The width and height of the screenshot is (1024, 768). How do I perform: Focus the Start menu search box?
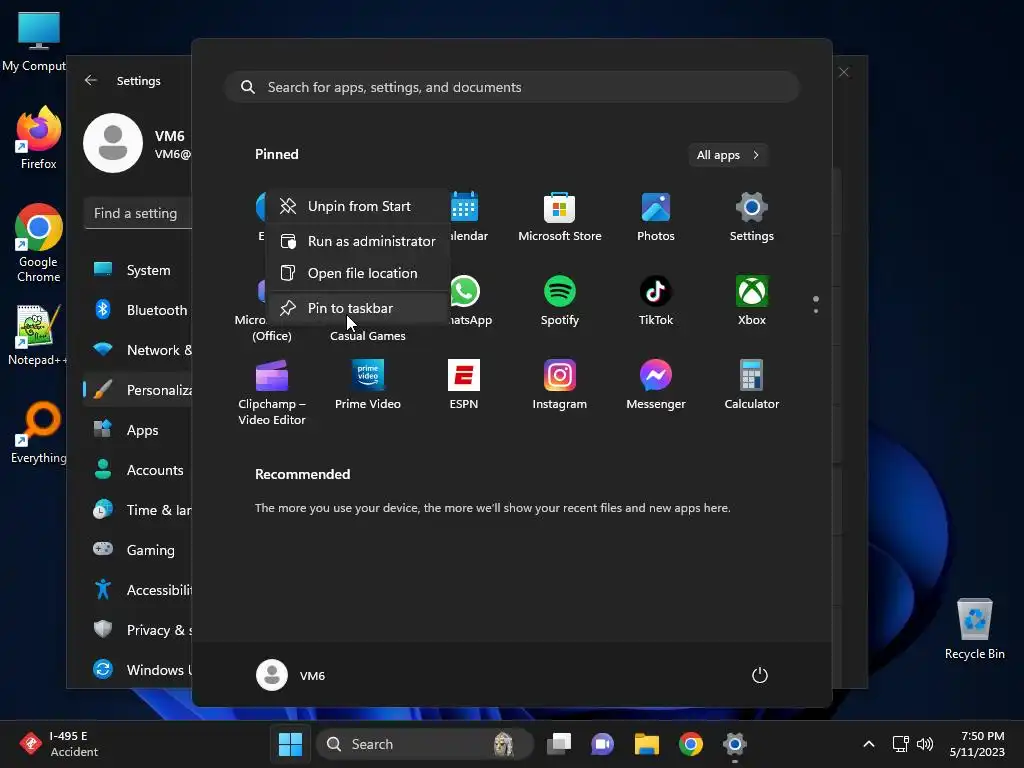click(512, 87)
